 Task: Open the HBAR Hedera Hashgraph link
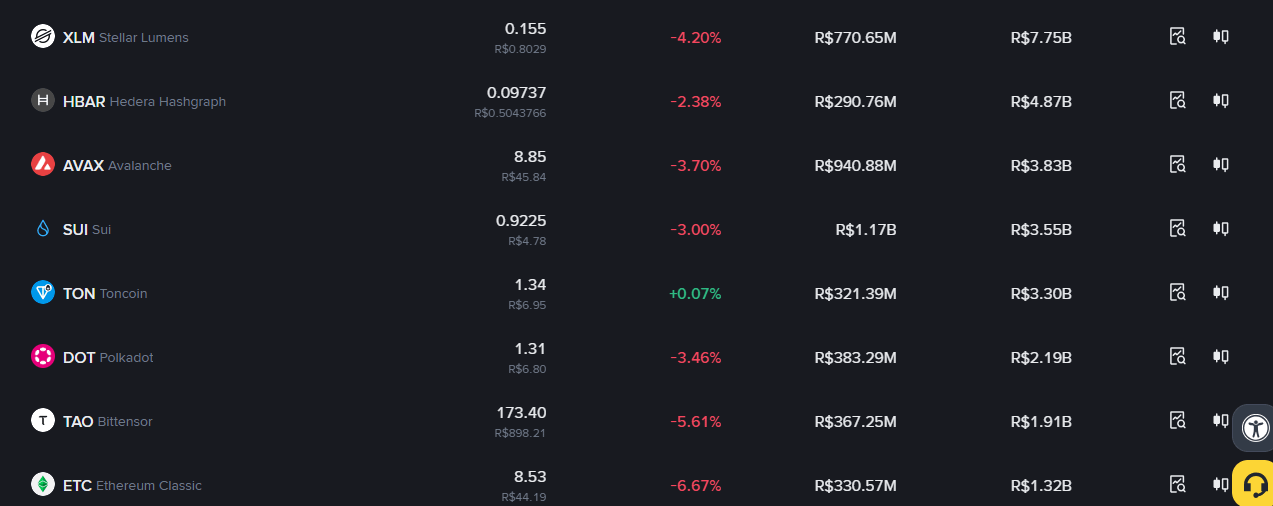click(x=144, y=101)
